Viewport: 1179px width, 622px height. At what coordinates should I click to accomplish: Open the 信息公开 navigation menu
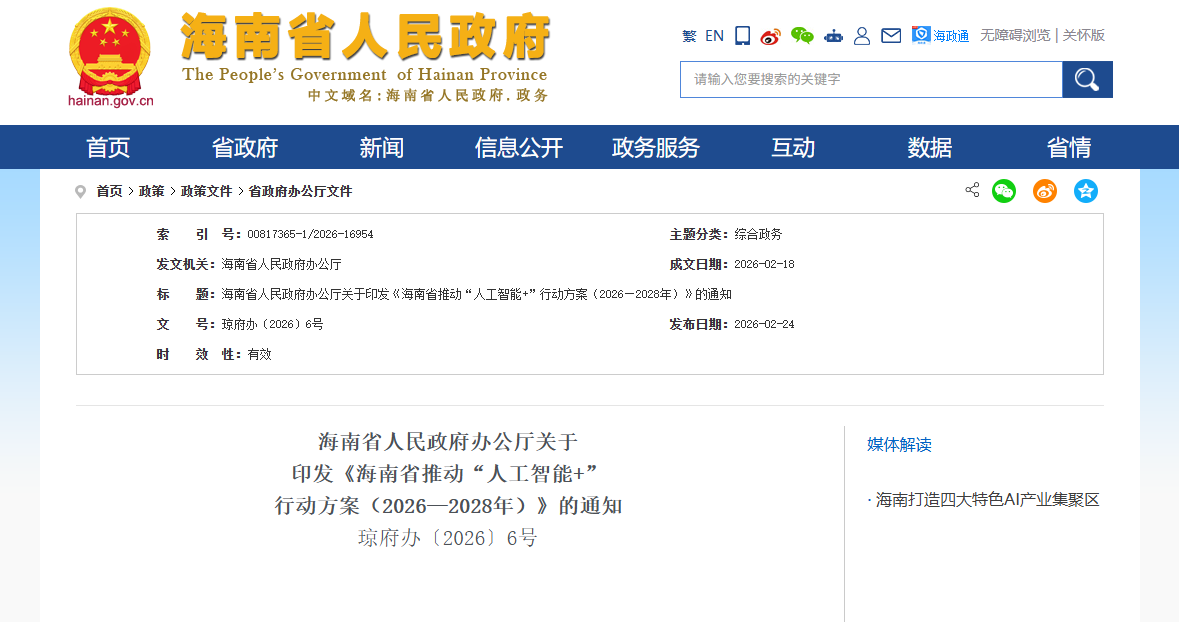pyautogui.click(x=518, y=147)
